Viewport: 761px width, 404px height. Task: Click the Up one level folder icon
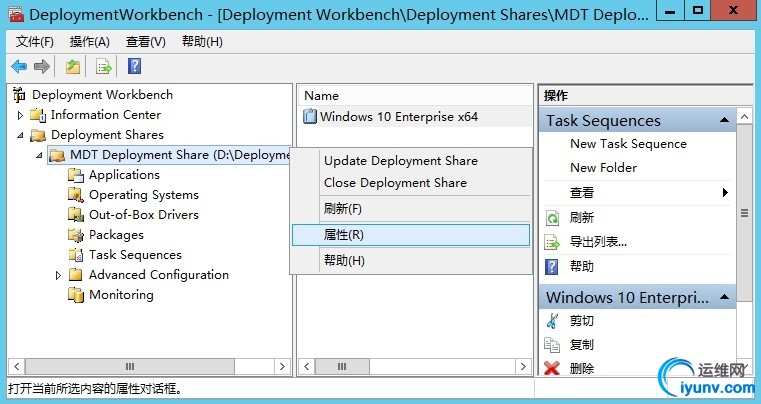(x=73, y=67)
